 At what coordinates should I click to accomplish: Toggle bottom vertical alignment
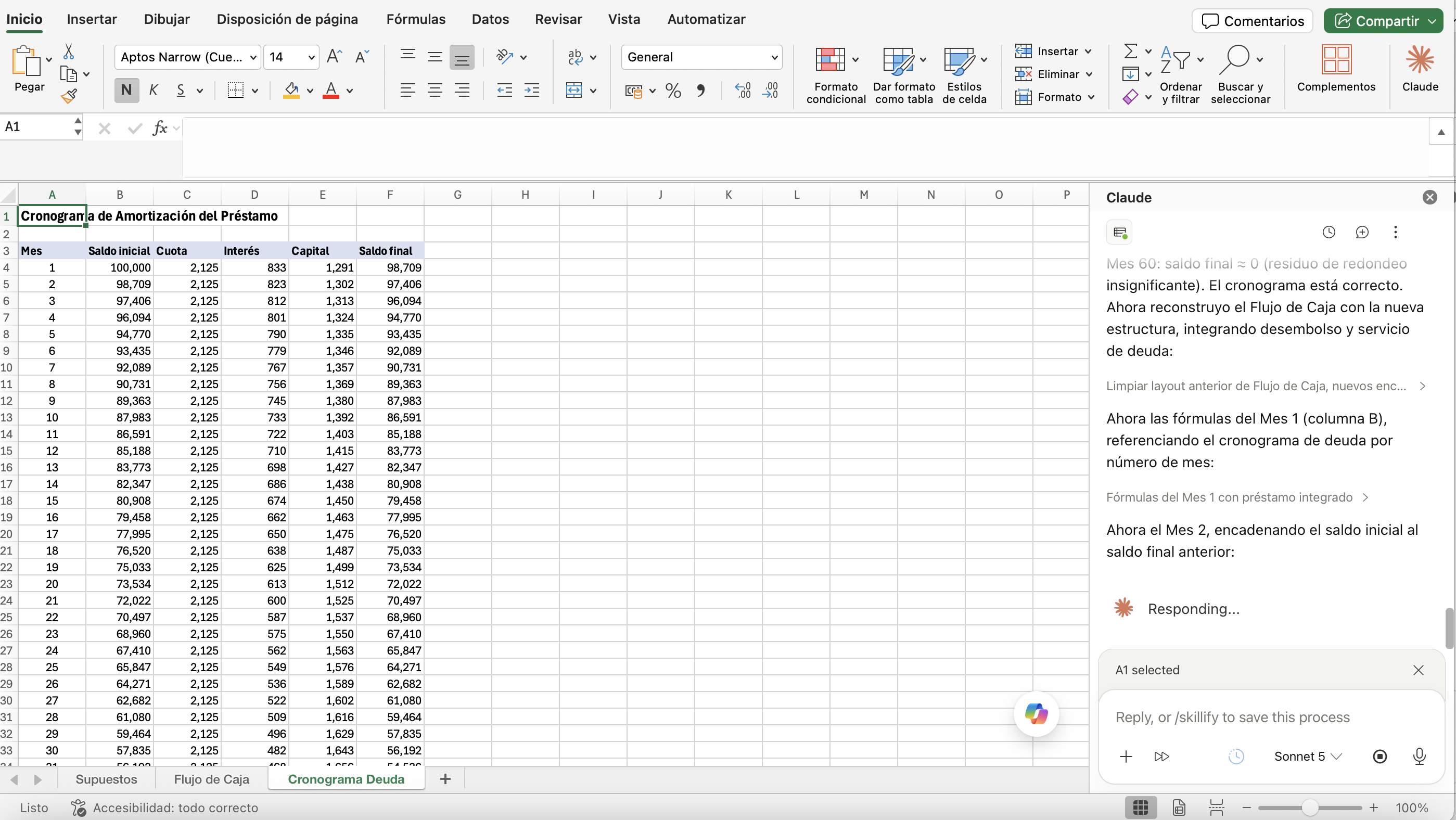(462, 57)
